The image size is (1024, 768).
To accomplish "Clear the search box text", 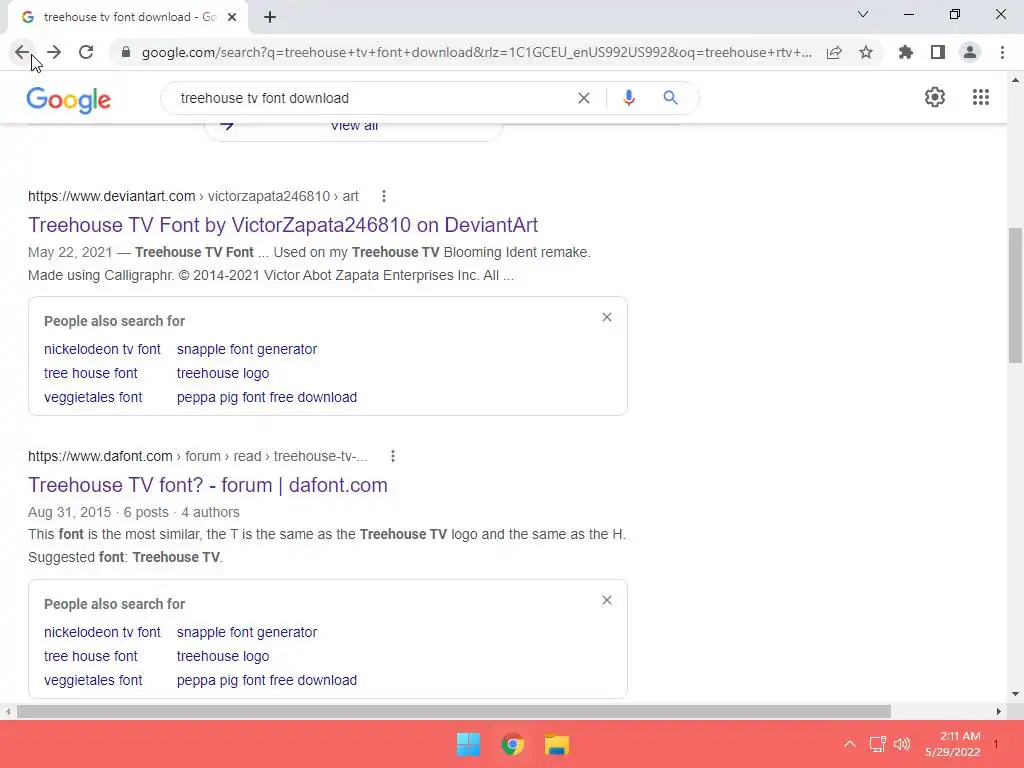I will (x=584, y=98).
